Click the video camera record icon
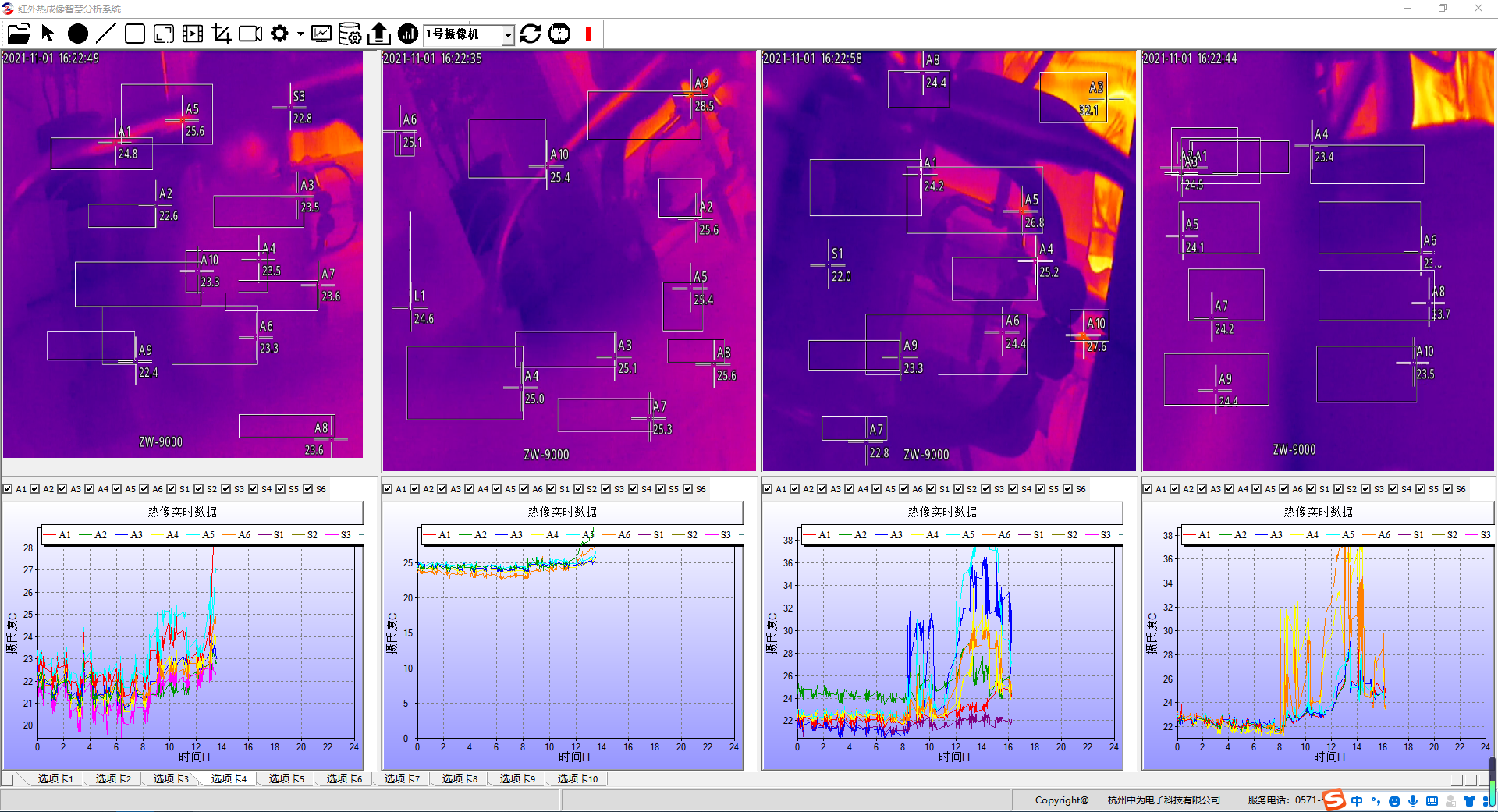Image resolution: width=1498 pixels, height=812 pixels. pos(250,34)
